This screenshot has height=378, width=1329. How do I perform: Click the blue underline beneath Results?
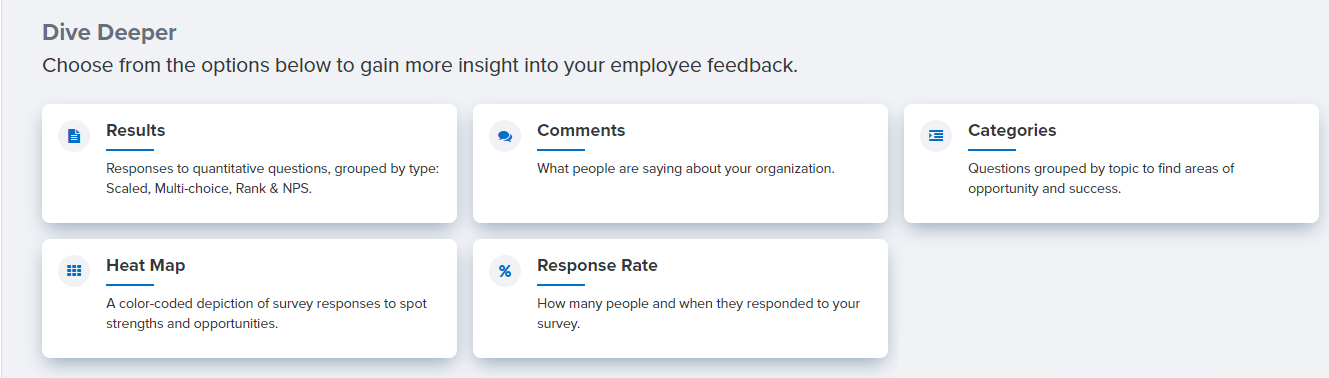click(x=130, y=149)
